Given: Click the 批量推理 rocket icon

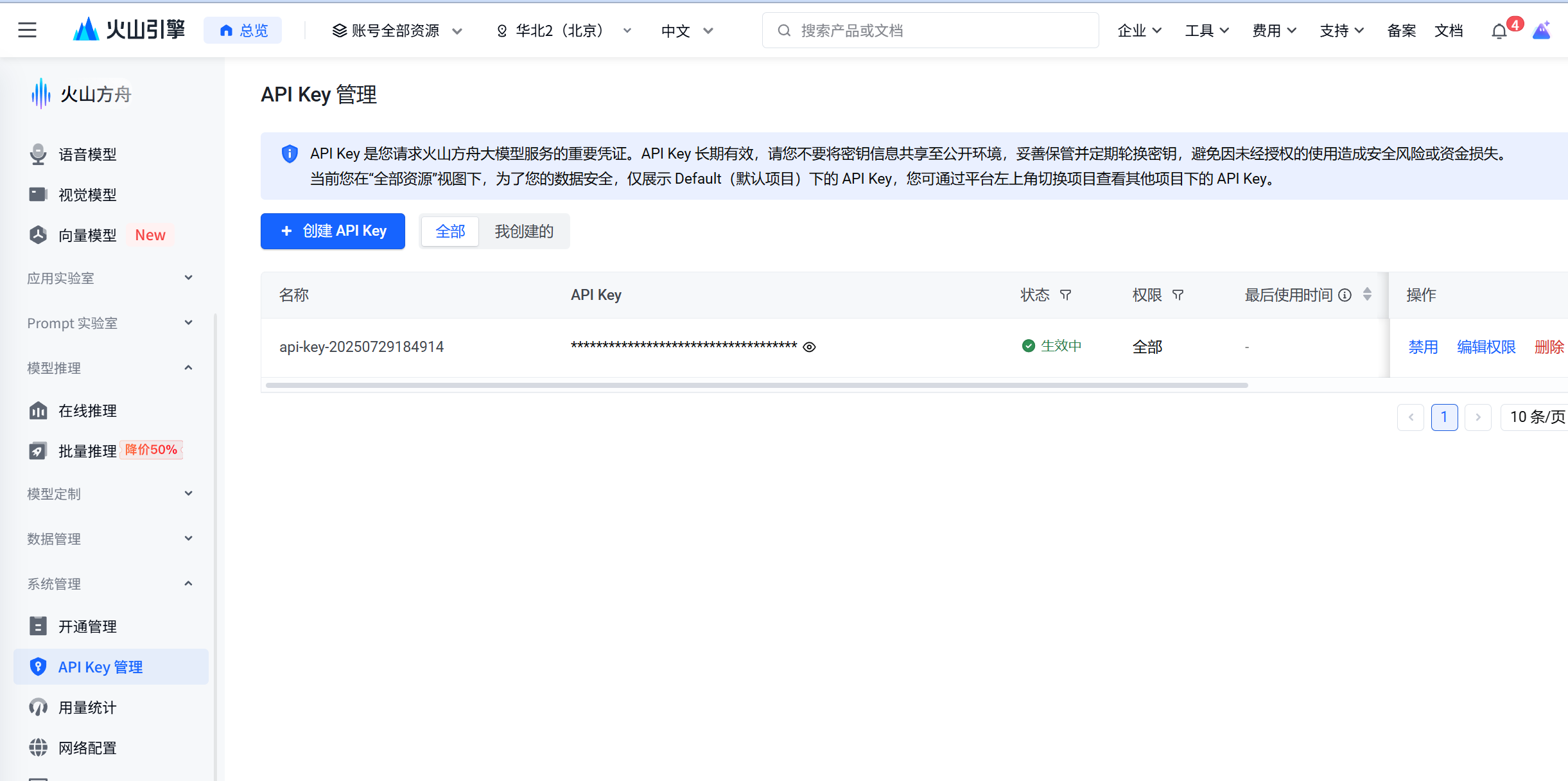Looking at the screenshot, I should click(38, 451).
